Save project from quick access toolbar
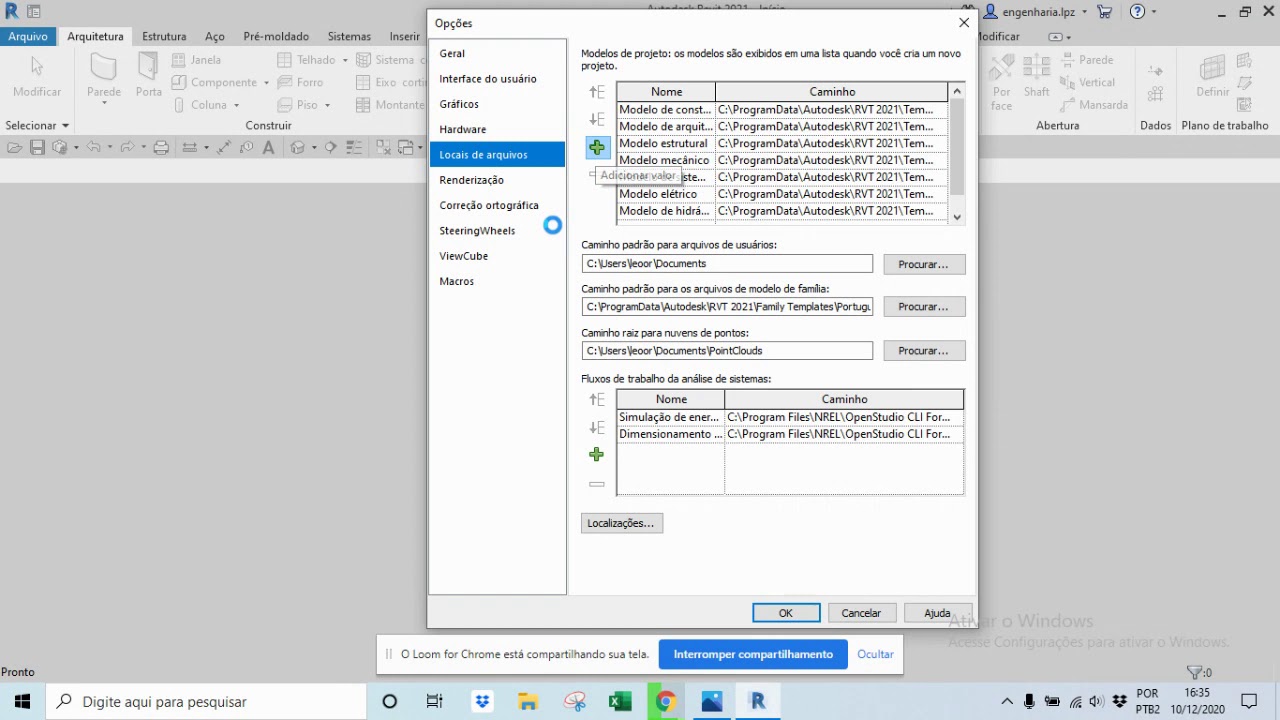This screenshot has height=720, width=1280. [37, 147]
